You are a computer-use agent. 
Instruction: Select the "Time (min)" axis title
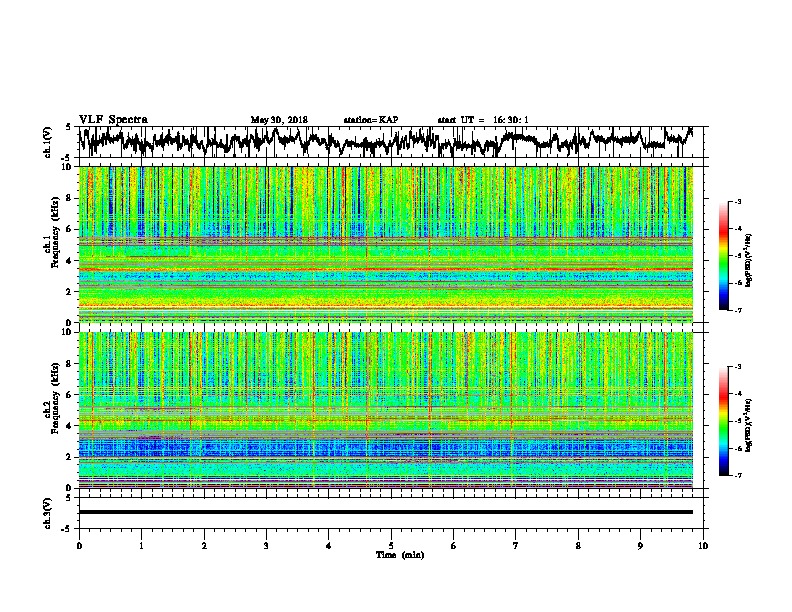[400, 555]
